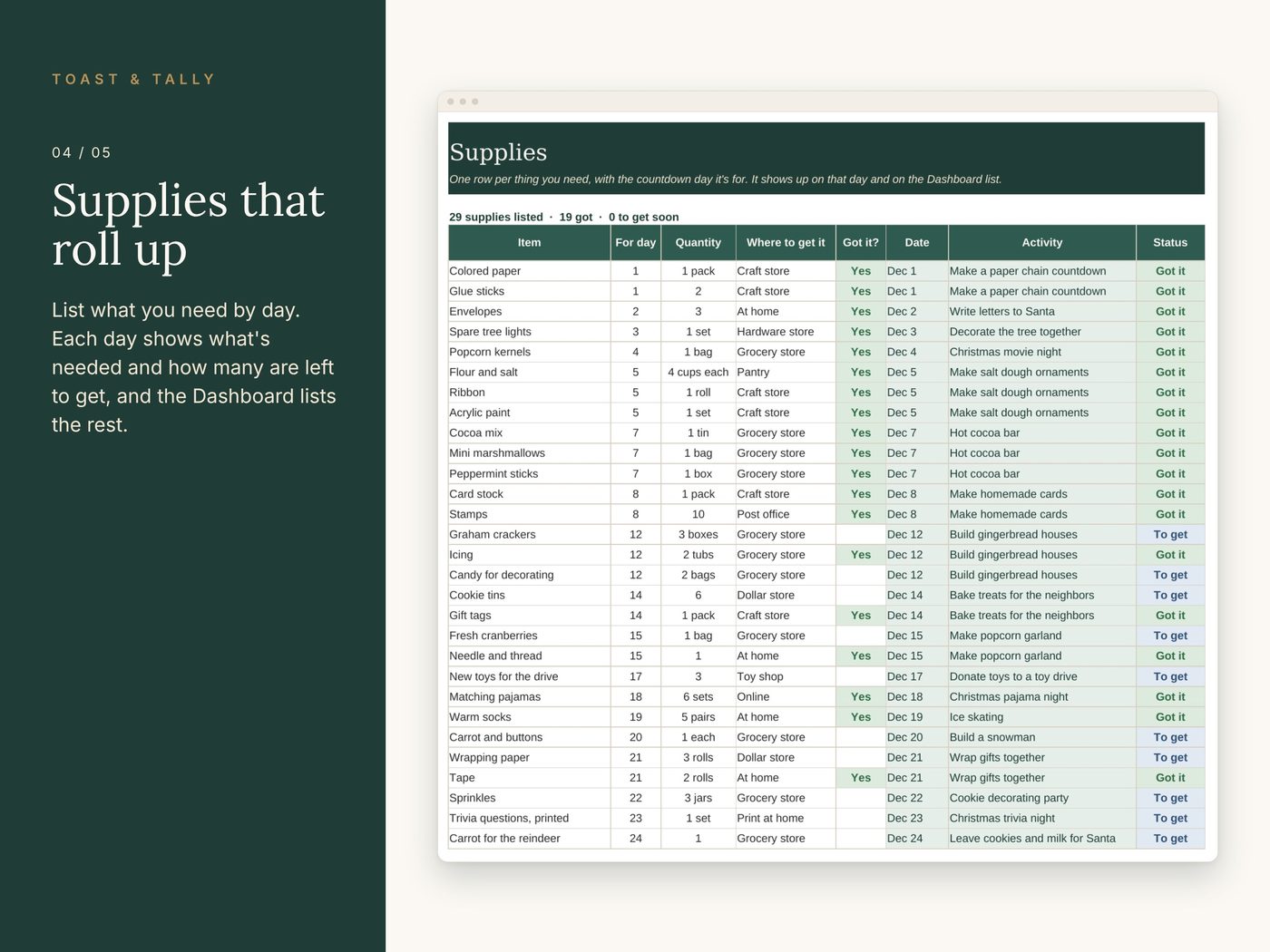
Task: Select the "Got it?" column header
Action: [x=860, y=243]
